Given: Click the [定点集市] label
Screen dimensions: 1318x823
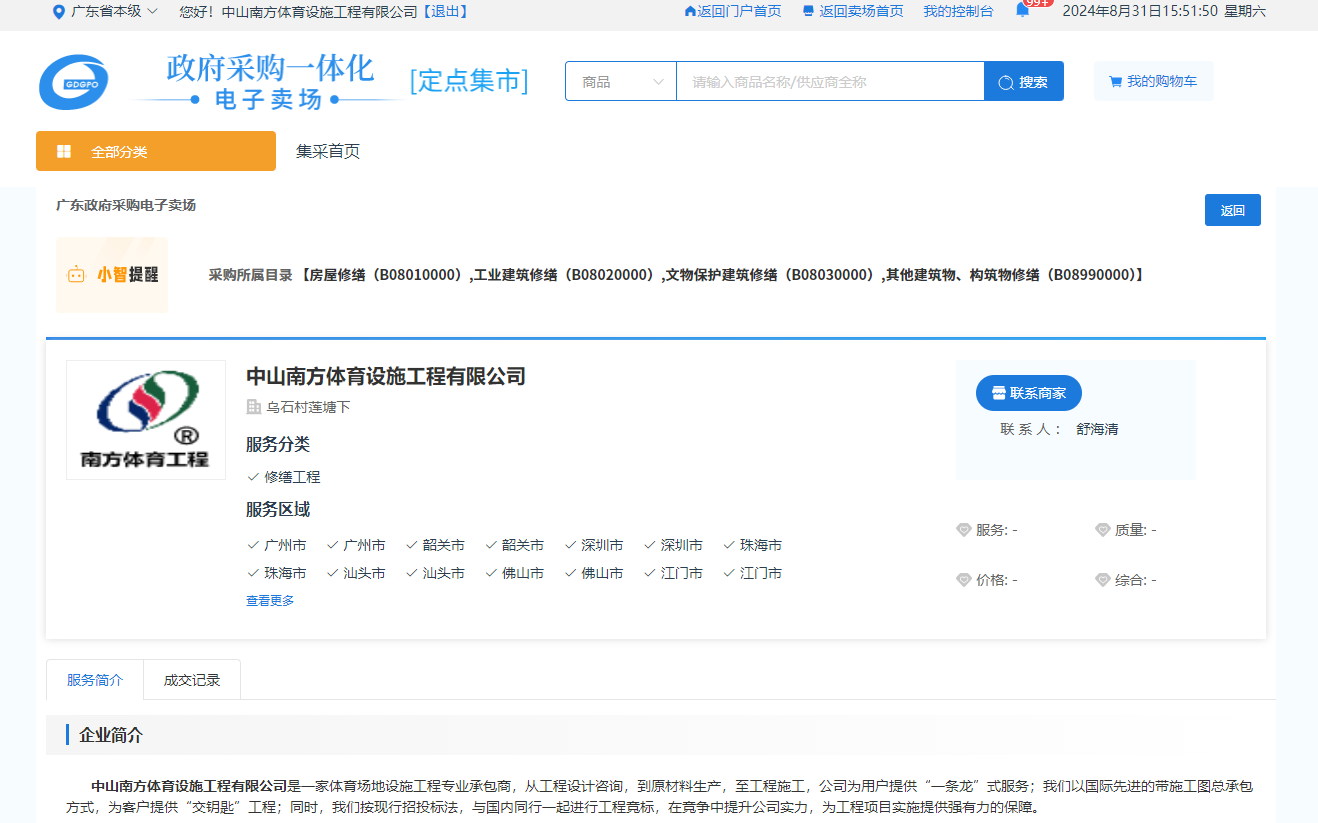Looking at the screenshot, I should (469, 81).
